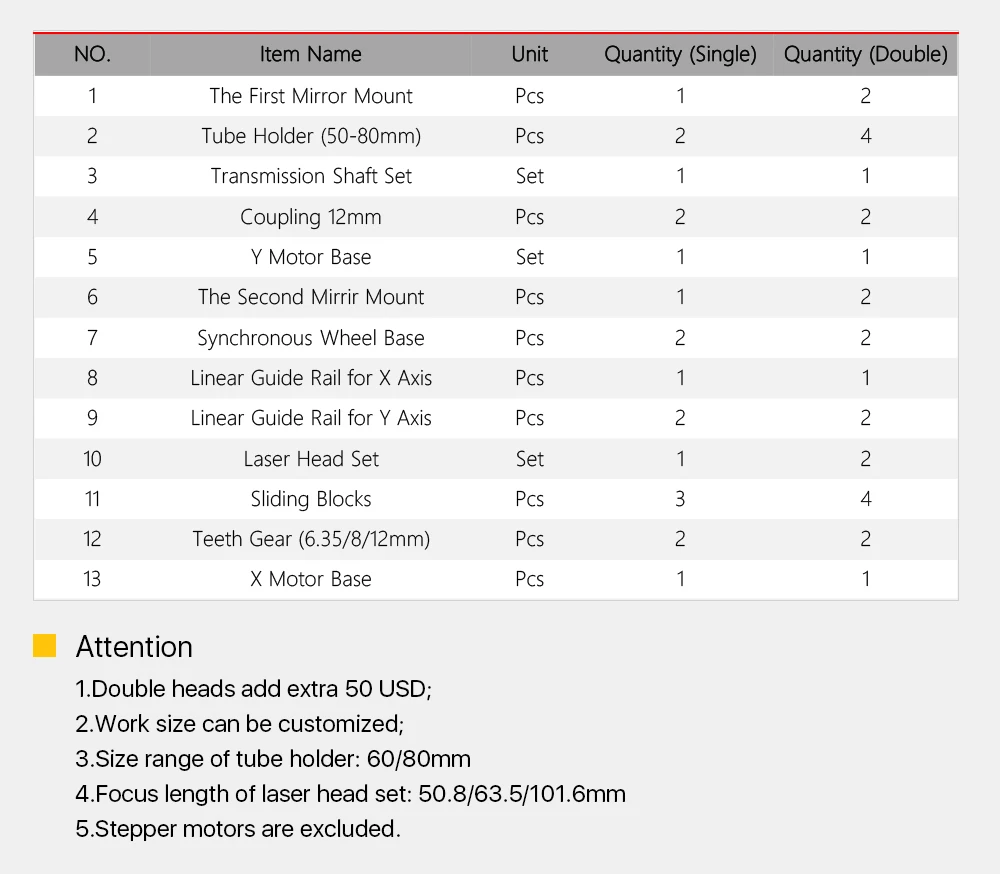The image size is (1000, 874).
Task: Click the "X Motor Base" item
Action: (311, 579)
